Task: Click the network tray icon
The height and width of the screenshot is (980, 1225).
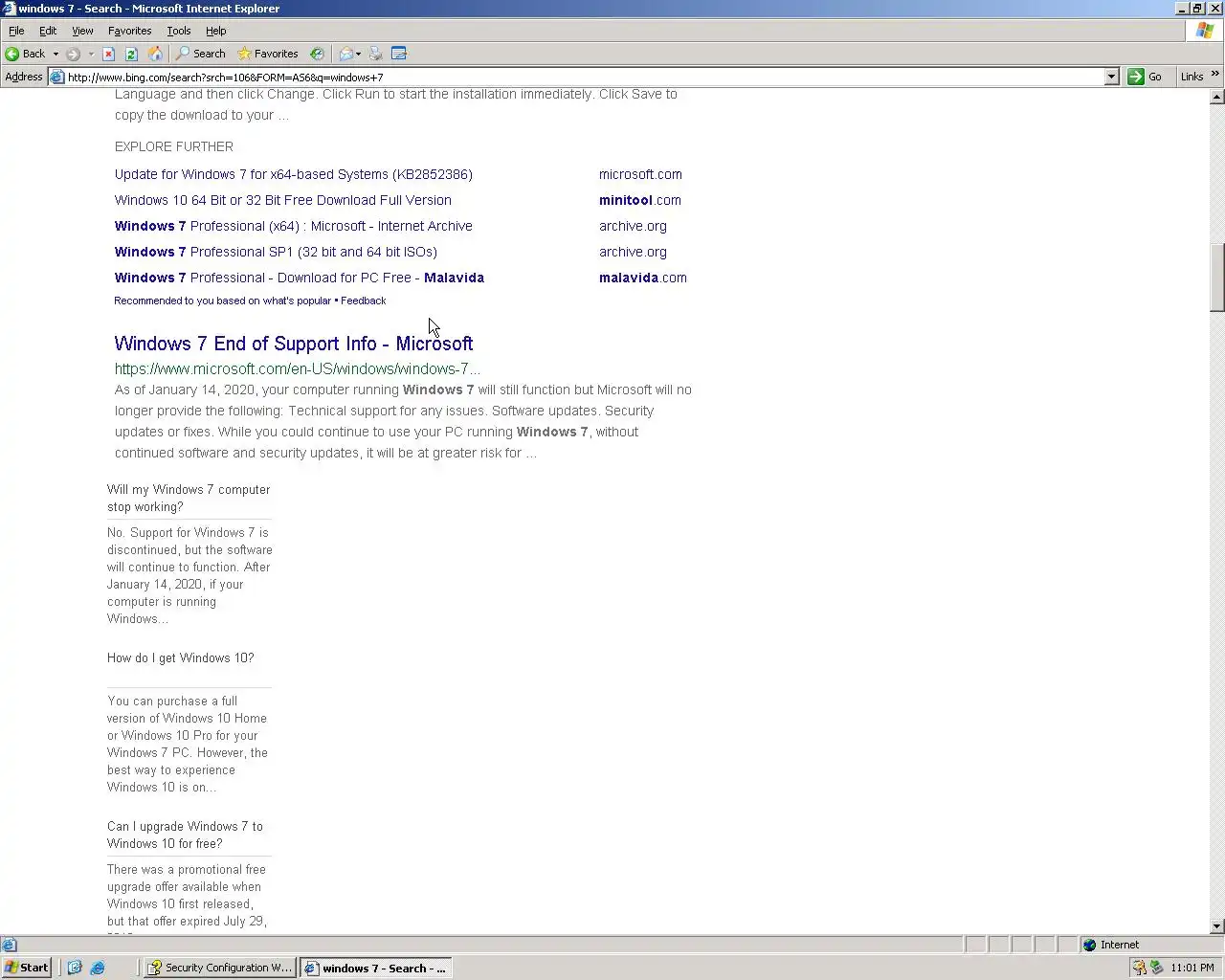Action: click(x=1156, y=968)
